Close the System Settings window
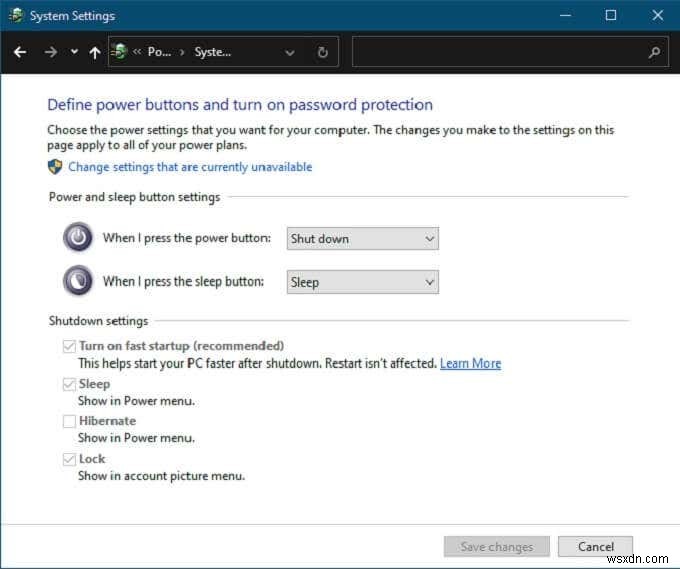 click(x=657, y=16)
